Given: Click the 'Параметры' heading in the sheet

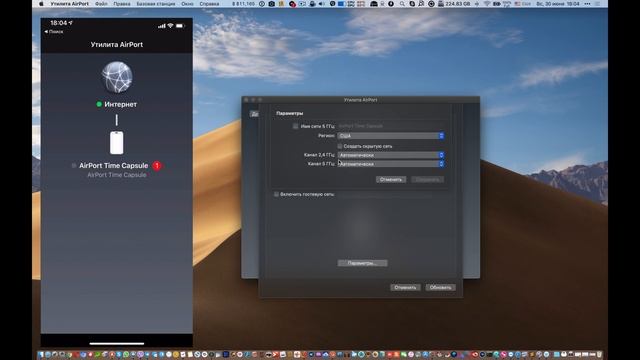Looking at the screenshot, I should pyautogui.click(x=289, y=113).
